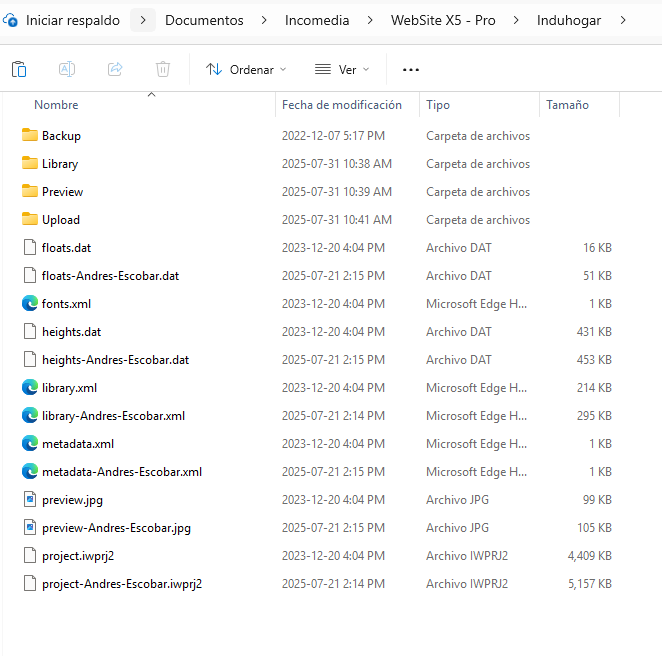Click Archivo IWPRJ2 type of project.iwprj2
Screen dimensions: 662x656
(467, 556)
